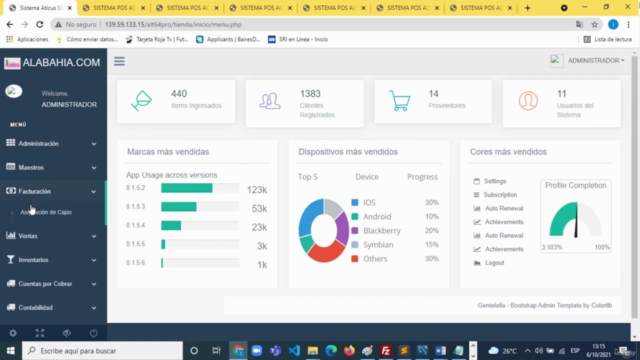640x360 pixels.
Task: Open Windows Start menu
Action: (11, 351)
